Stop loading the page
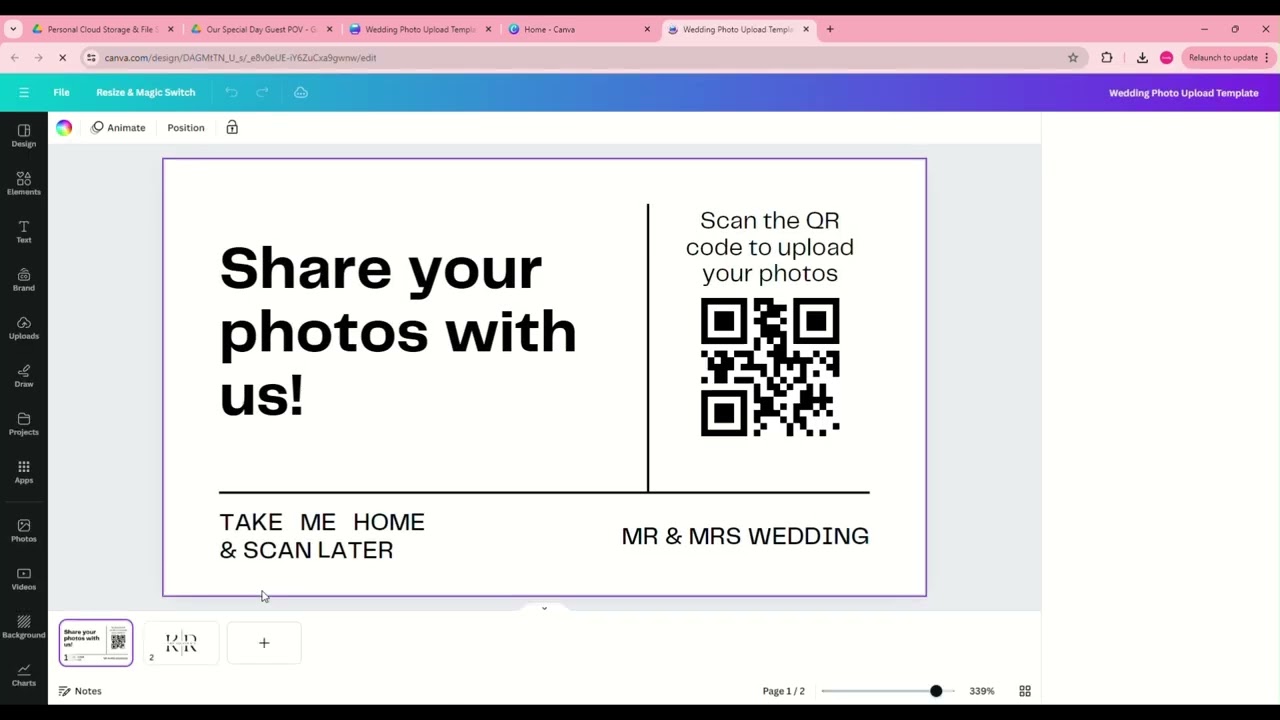The height and width of the screenshot is (720, 1280). click(x=62, y=57)
